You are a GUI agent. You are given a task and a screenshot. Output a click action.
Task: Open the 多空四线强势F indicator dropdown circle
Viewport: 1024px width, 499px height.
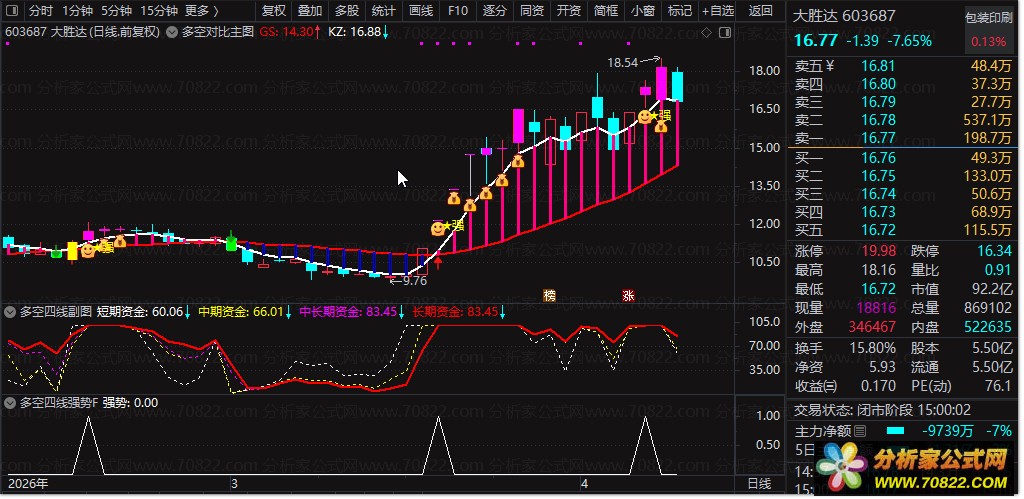(x=10, y=403)
